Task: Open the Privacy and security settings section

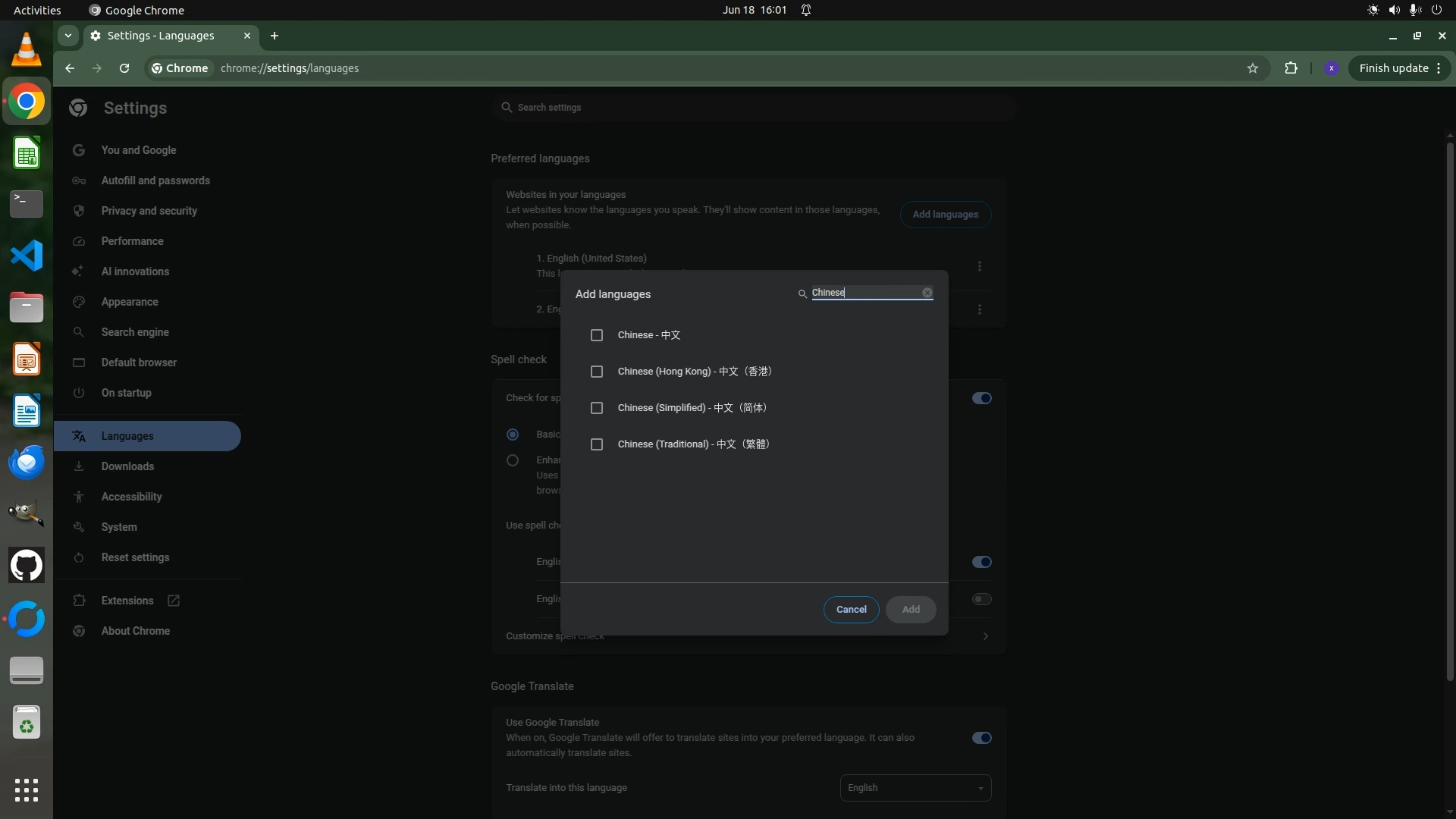Action: tap(149, 211)
